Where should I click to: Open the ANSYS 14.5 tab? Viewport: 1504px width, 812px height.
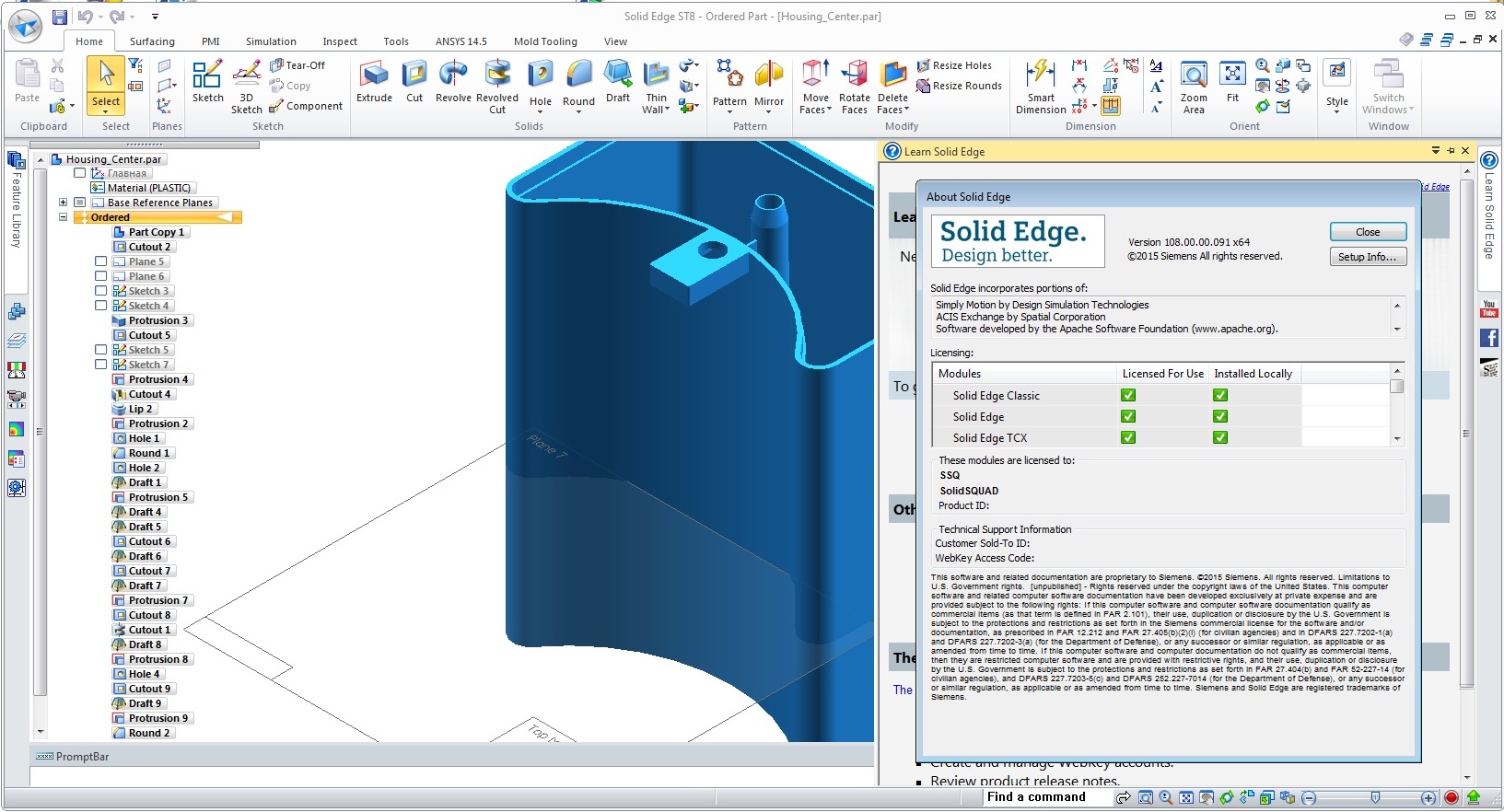coord(461,41)
